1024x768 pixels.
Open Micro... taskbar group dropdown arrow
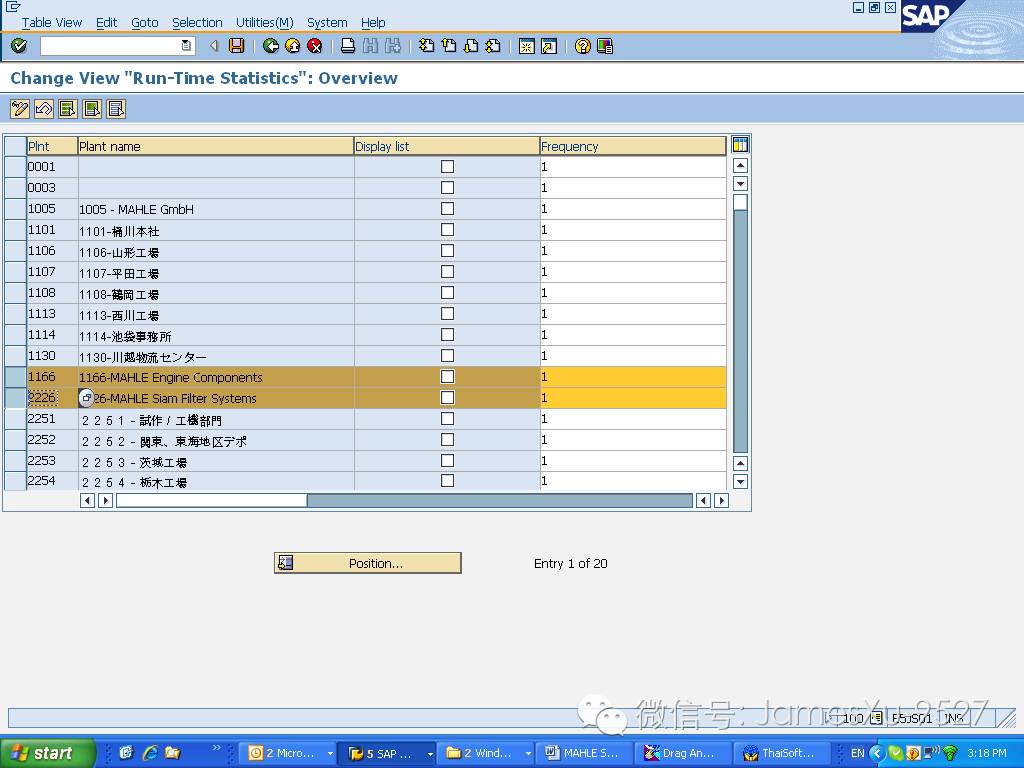(330, 754)
